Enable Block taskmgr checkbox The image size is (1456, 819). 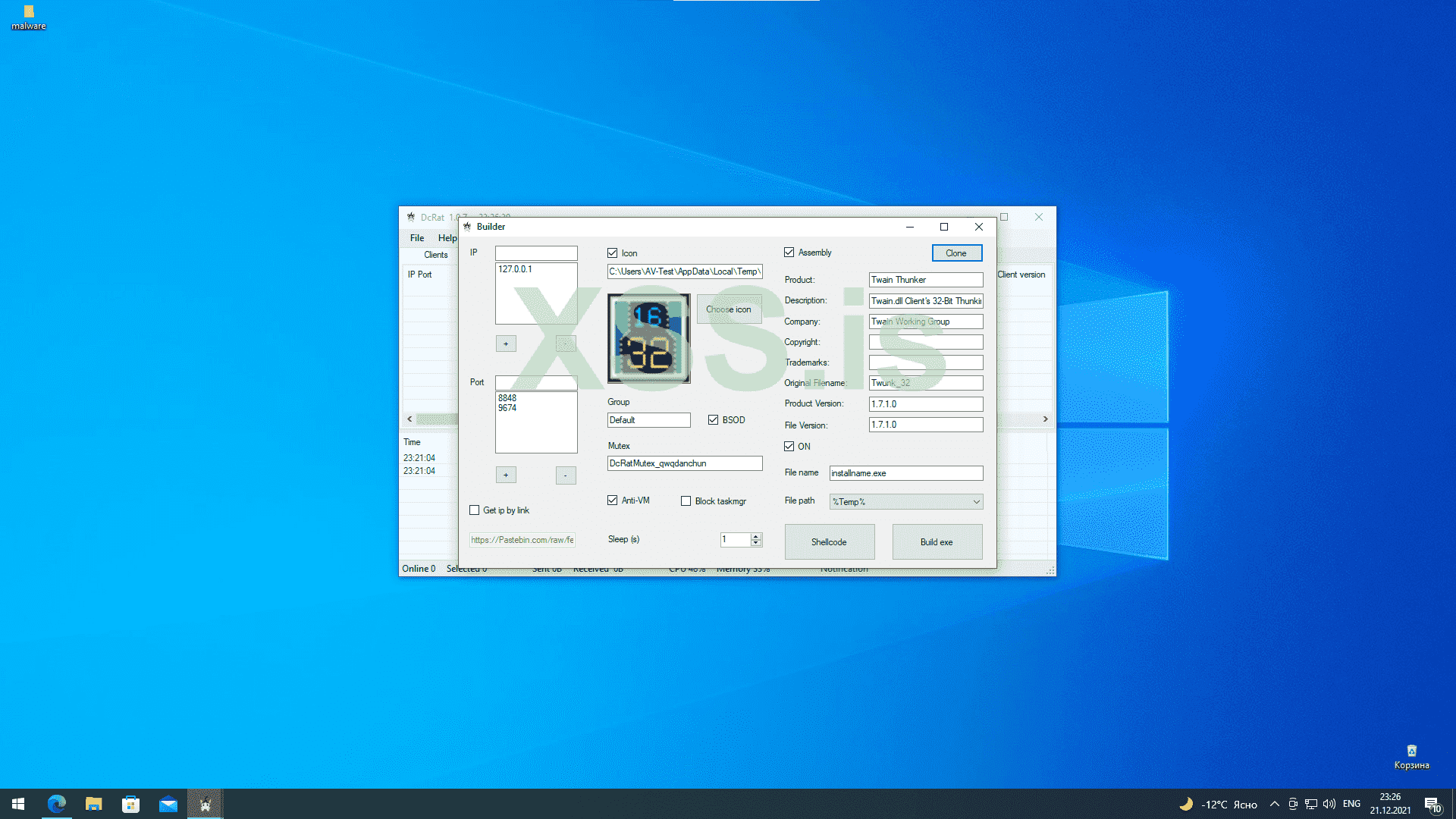point(686,501)
